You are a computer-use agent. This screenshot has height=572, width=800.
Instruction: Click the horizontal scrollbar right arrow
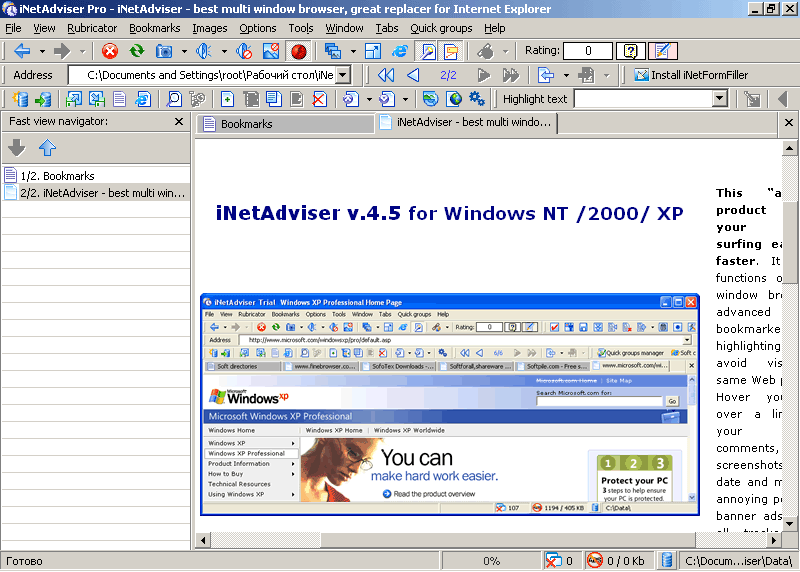[774, 539]
